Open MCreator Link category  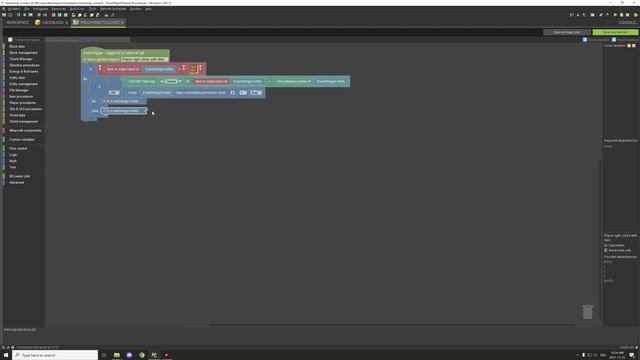tap(20, 176)
